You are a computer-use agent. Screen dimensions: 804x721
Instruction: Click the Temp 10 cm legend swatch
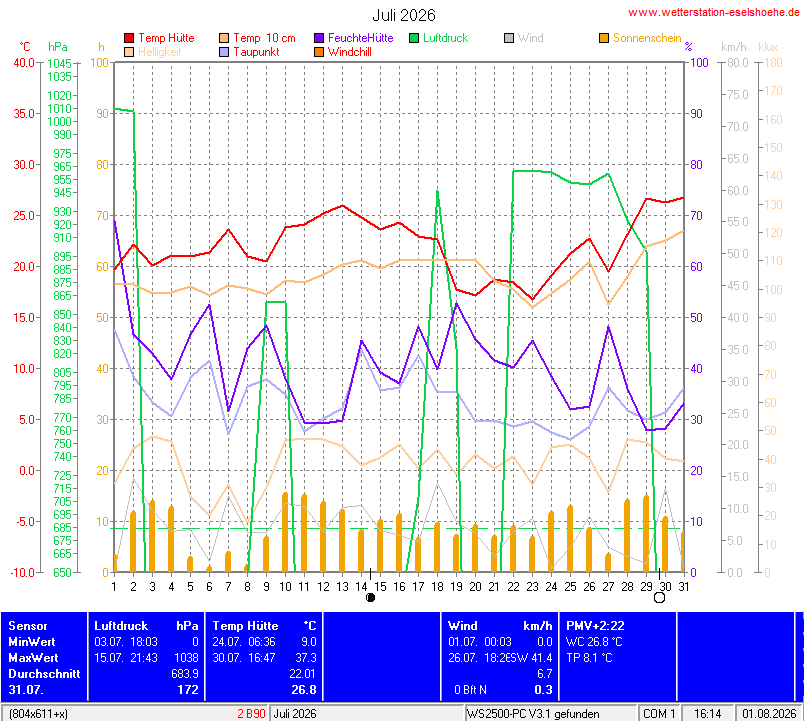coord(224,38)
